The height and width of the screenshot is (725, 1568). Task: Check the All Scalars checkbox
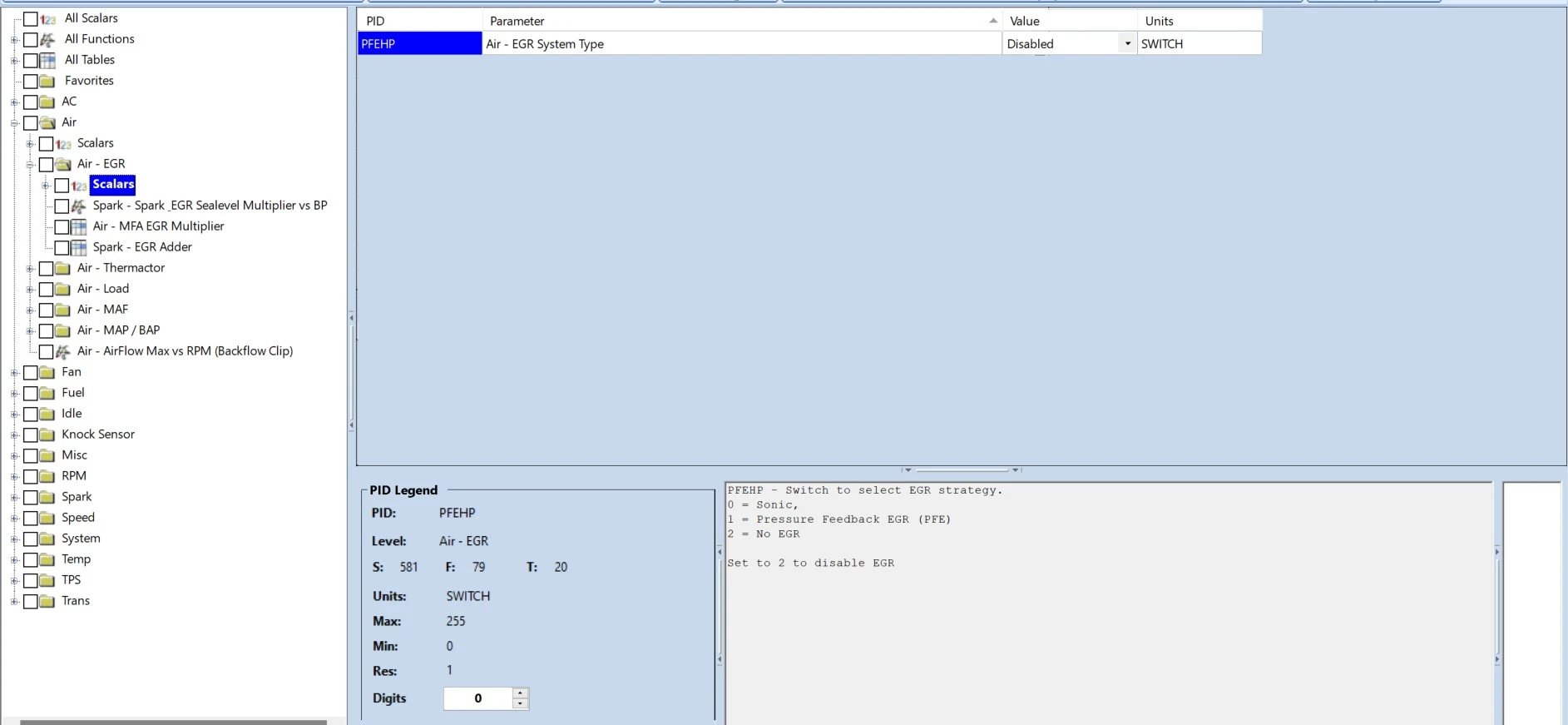click(31, 18)
